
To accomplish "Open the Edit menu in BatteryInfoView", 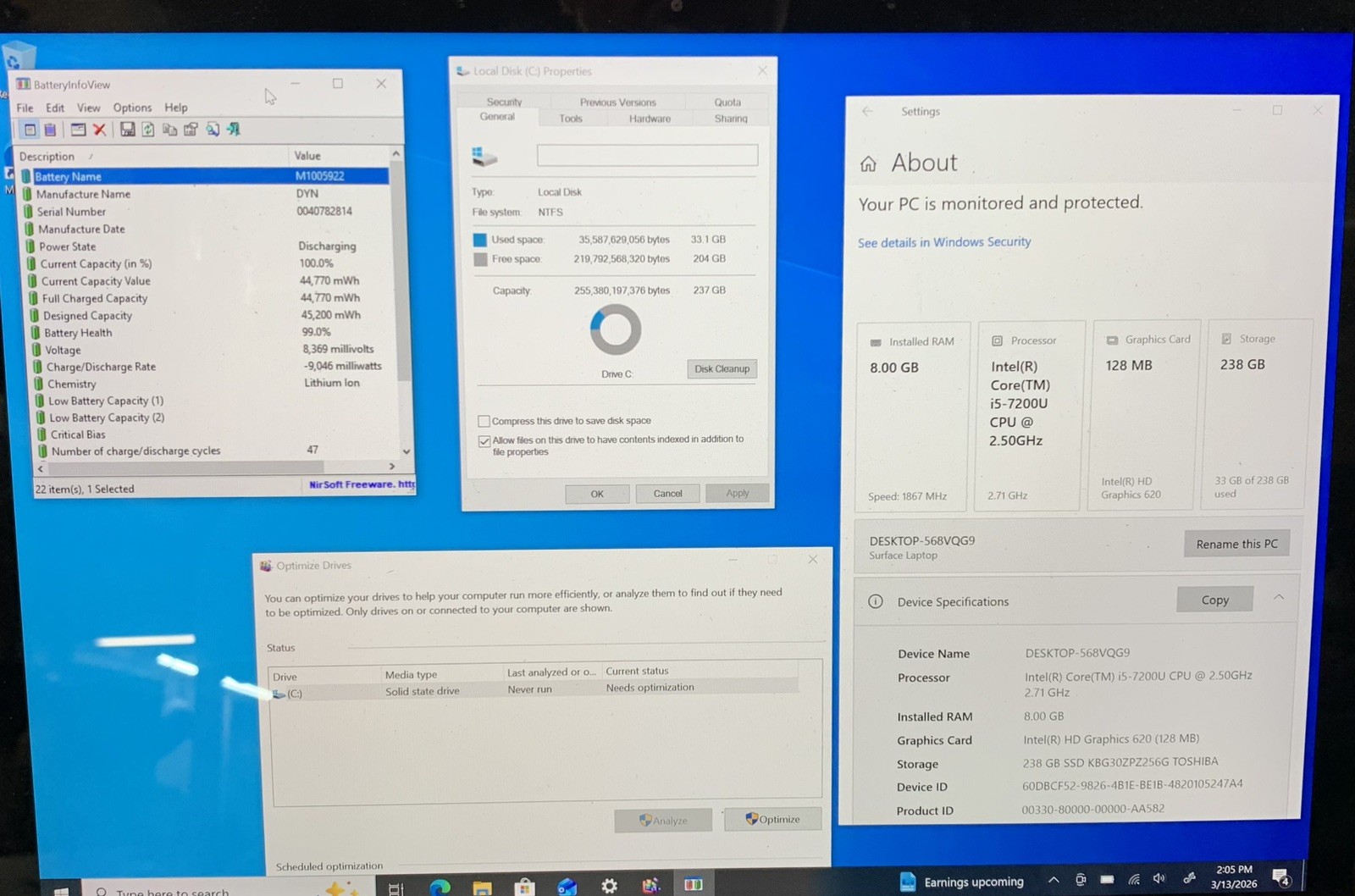I will [55, 108].
